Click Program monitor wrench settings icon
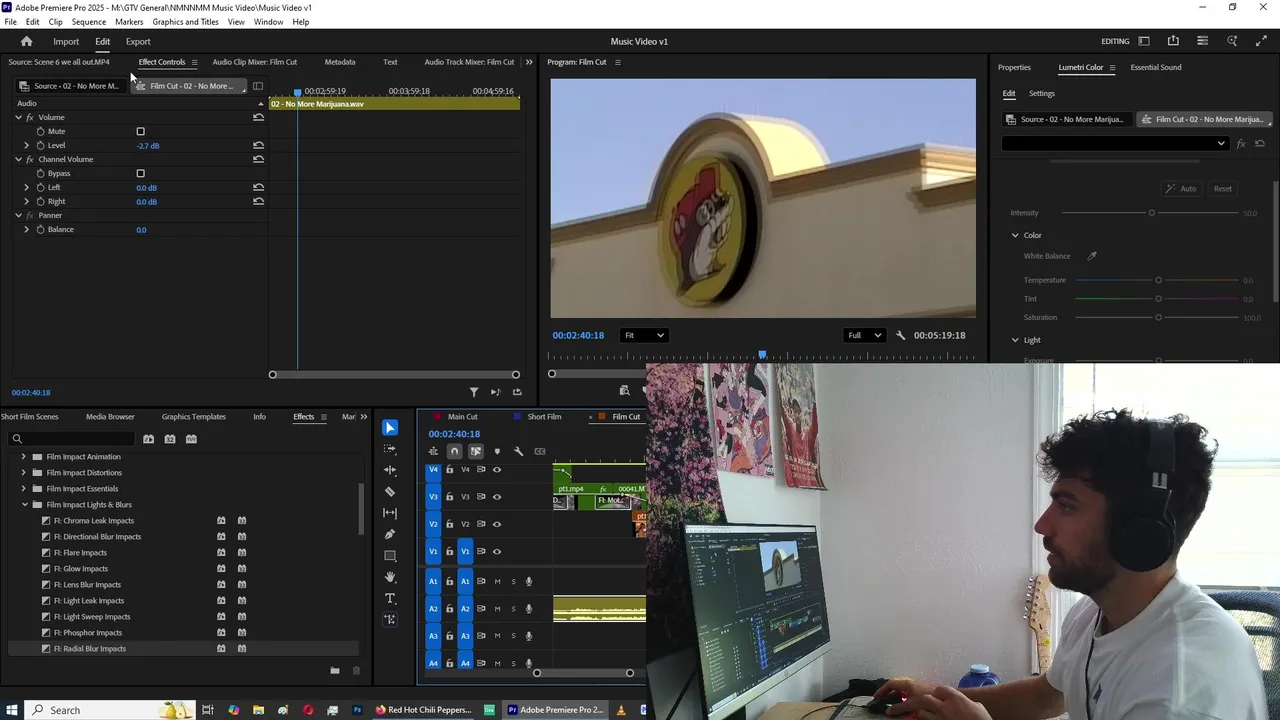The height and width of the screenshot is (720, 1280). tap(900, 336)
